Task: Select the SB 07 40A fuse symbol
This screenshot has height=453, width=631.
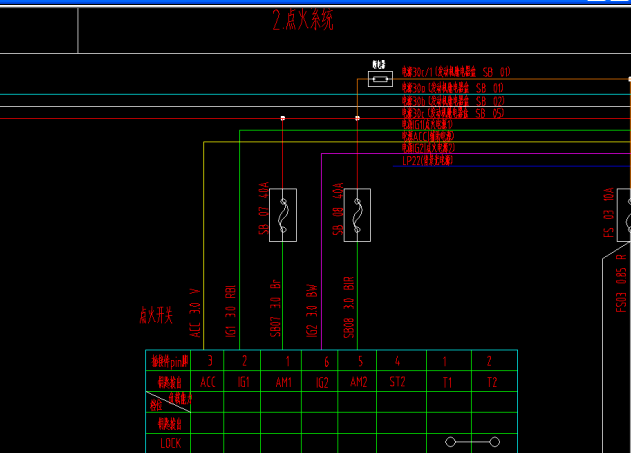Action: [x=283, y=215]
